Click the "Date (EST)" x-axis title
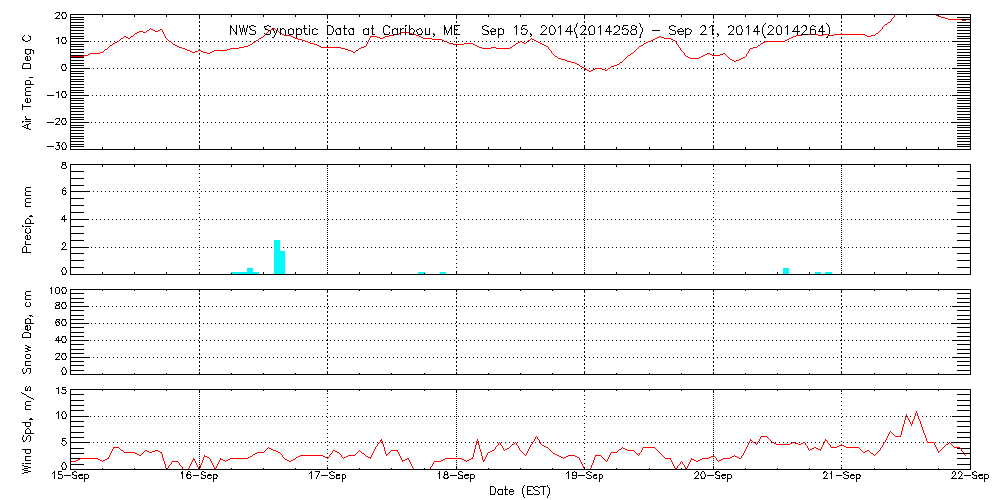 pos(521,491)
